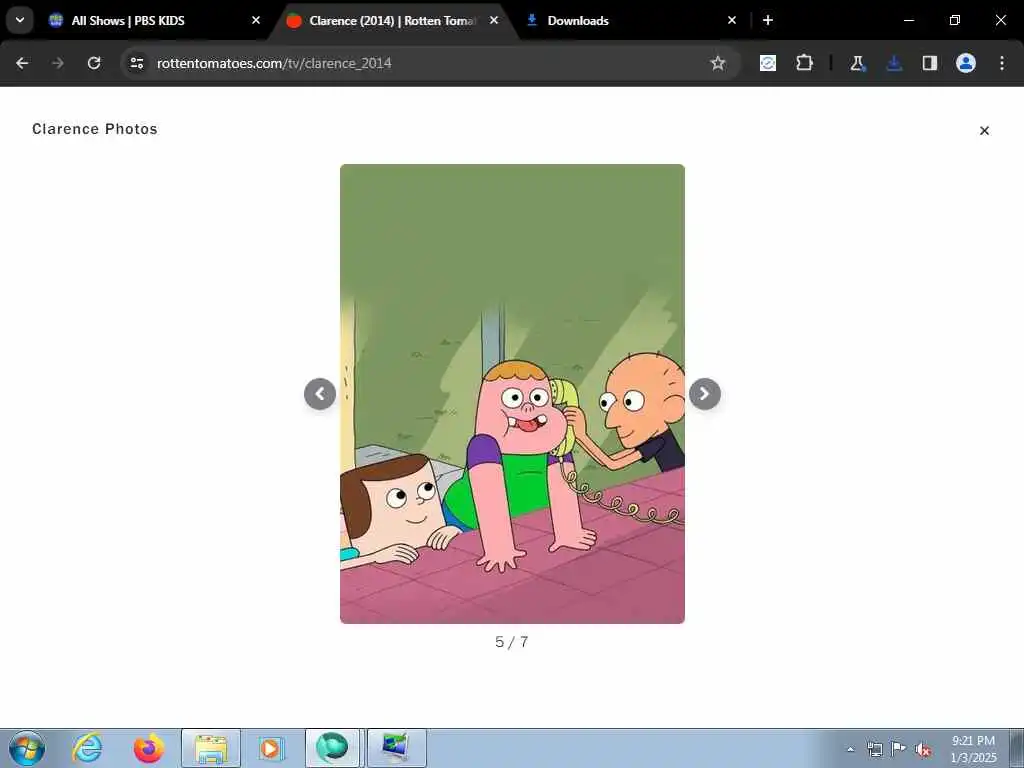The width and height of the screenshot is (1024, 768).
Task: Open the Windows Start menu
Action: point(27,748)
